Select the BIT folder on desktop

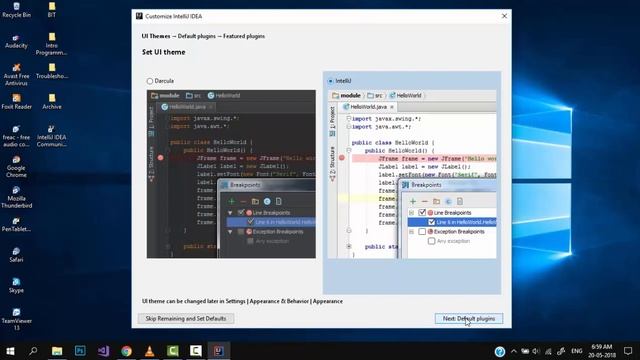click(x=52, y=10)
